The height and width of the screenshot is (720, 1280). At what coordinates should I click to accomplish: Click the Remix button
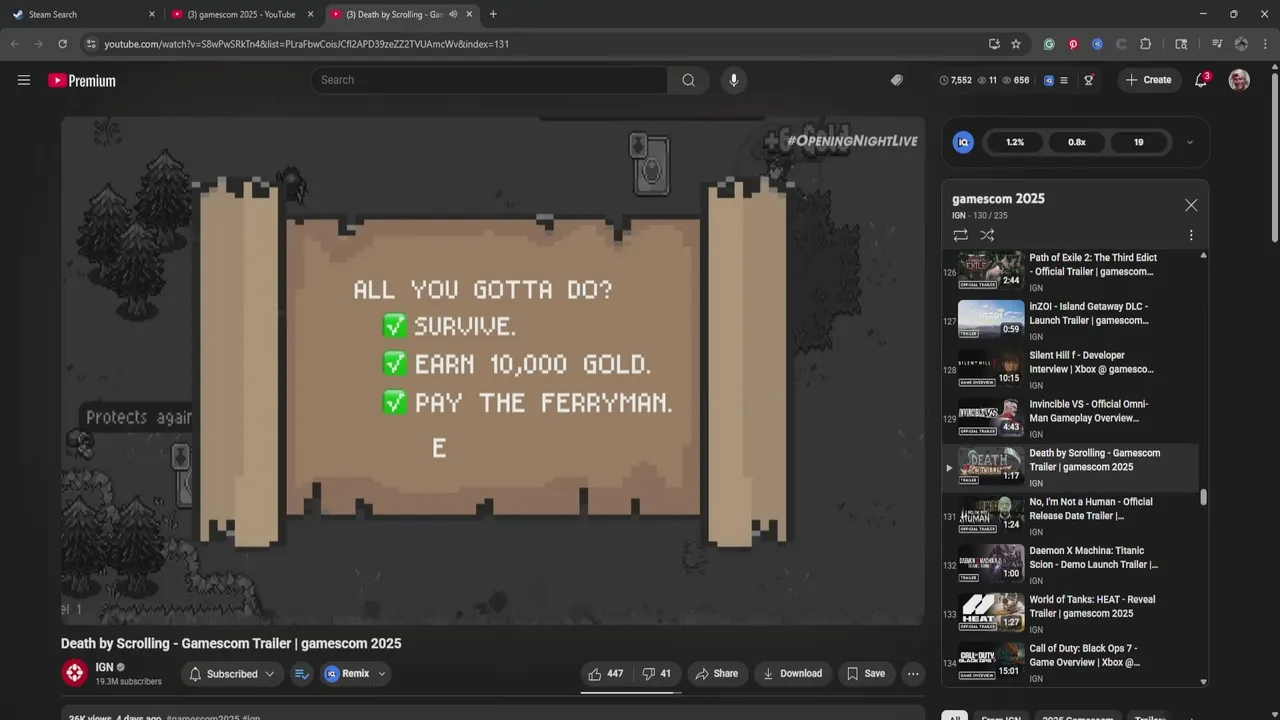347,674
